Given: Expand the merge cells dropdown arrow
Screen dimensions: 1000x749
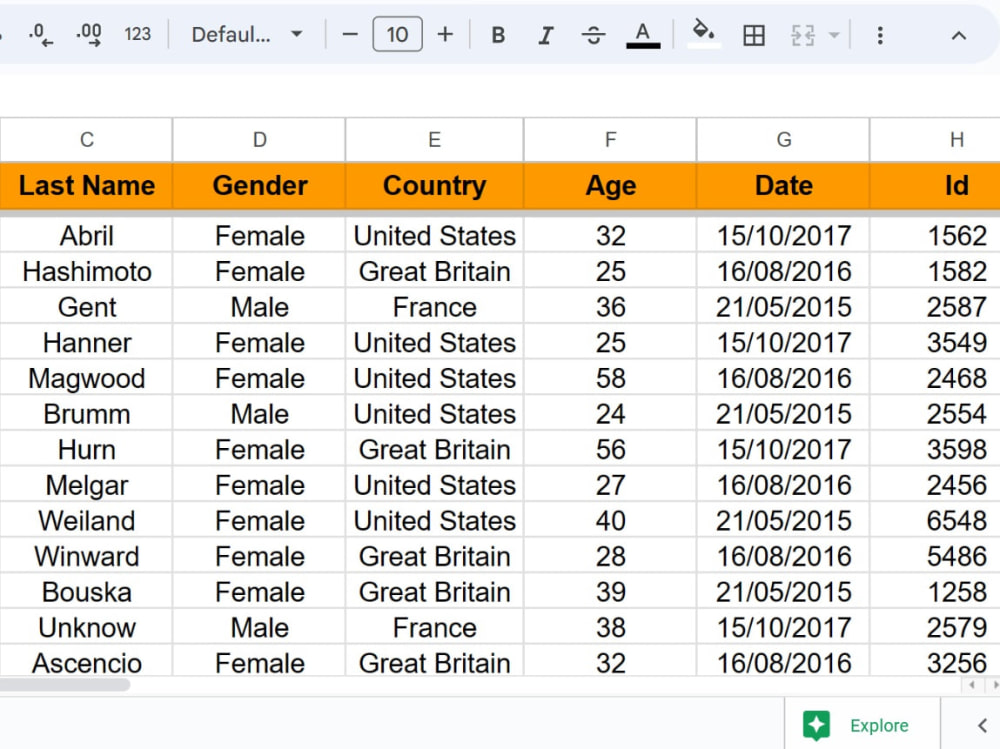Looking at the screenshot, I should [x=834, y=35].
